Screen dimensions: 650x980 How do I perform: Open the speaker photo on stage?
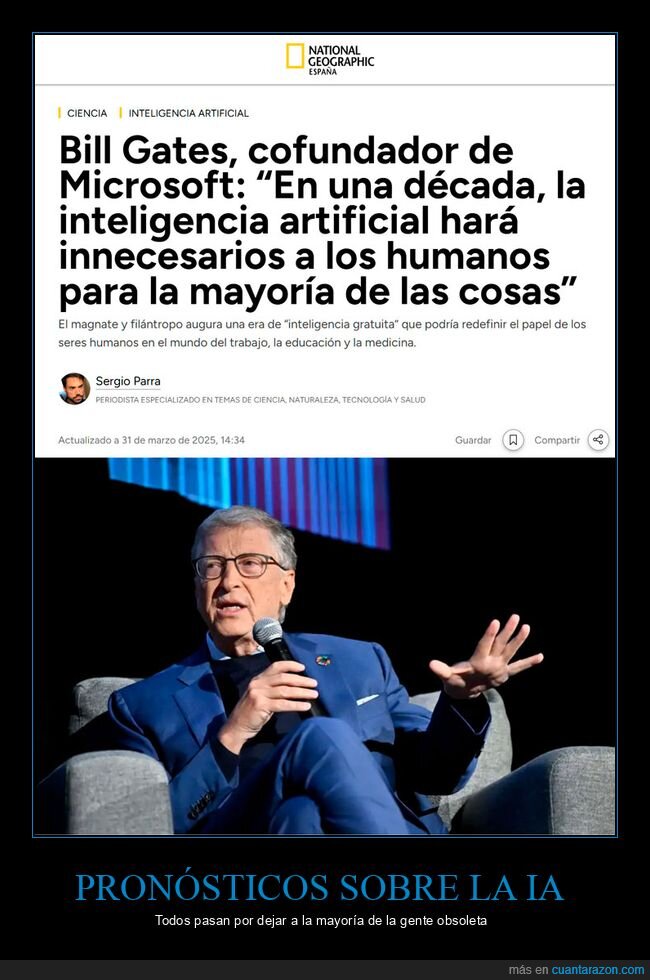(x=325, y=646)
